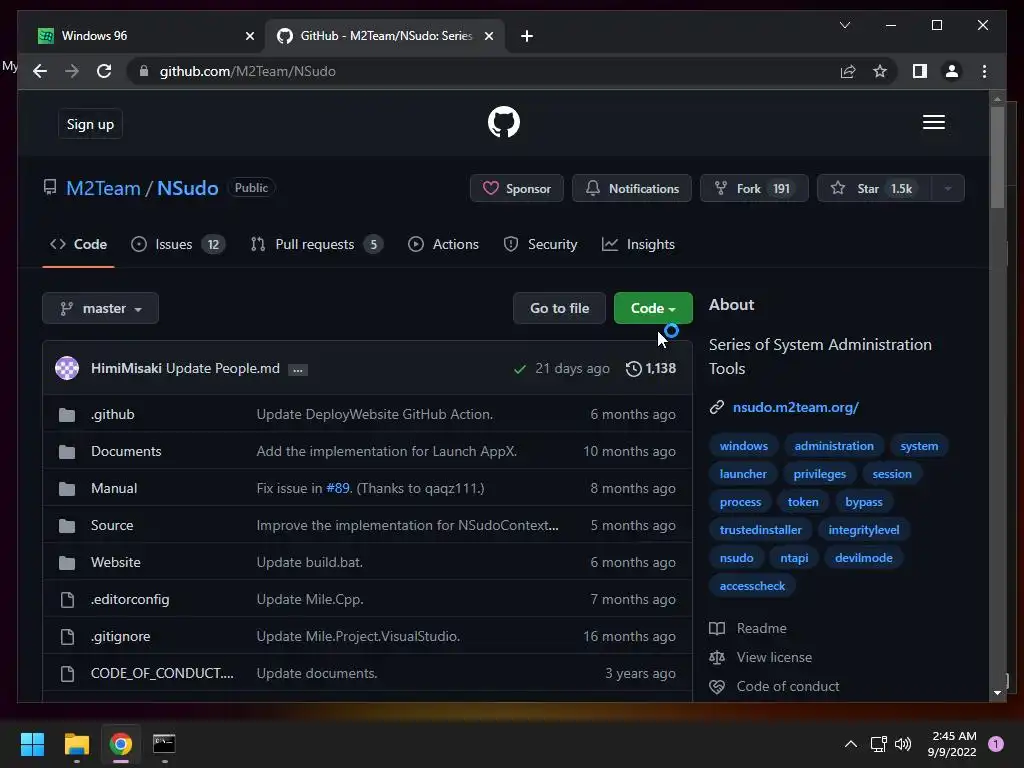Close the Windows 96 tab
The image size is (1024, 768).
[x=249, y=36]
